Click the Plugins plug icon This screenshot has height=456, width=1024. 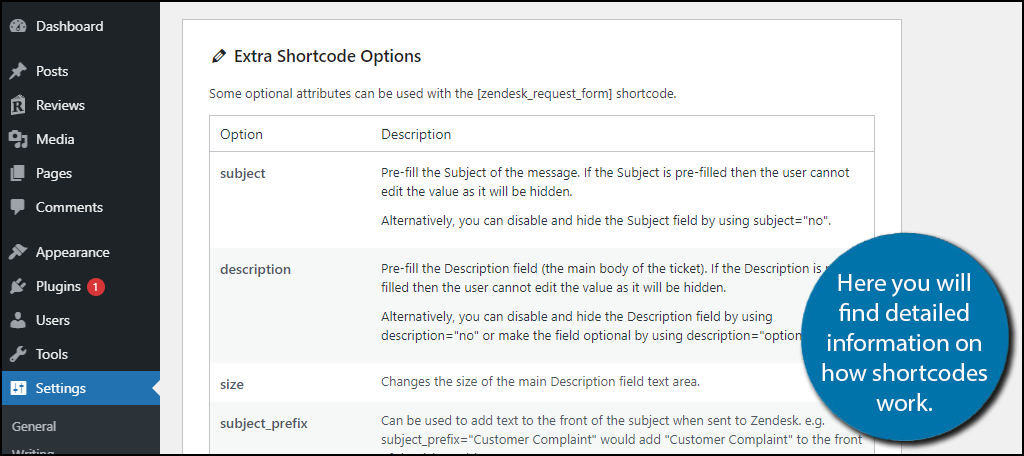[x=18, y=287]
